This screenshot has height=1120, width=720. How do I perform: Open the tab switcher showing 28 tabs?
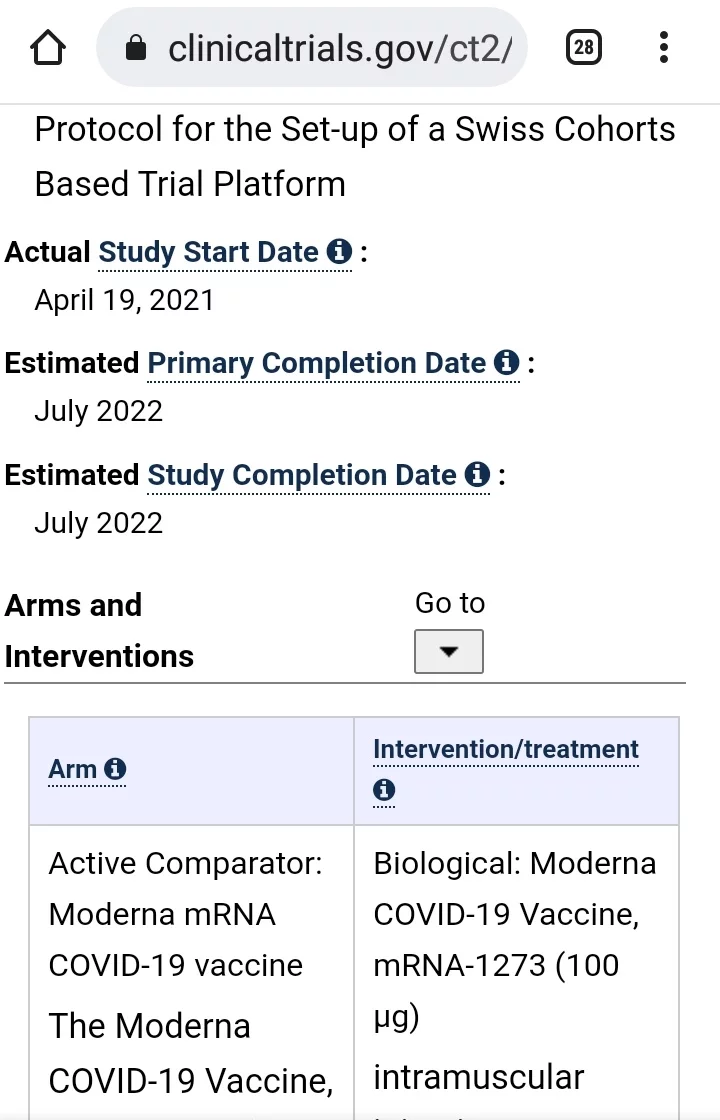click(x=584, y=47)
